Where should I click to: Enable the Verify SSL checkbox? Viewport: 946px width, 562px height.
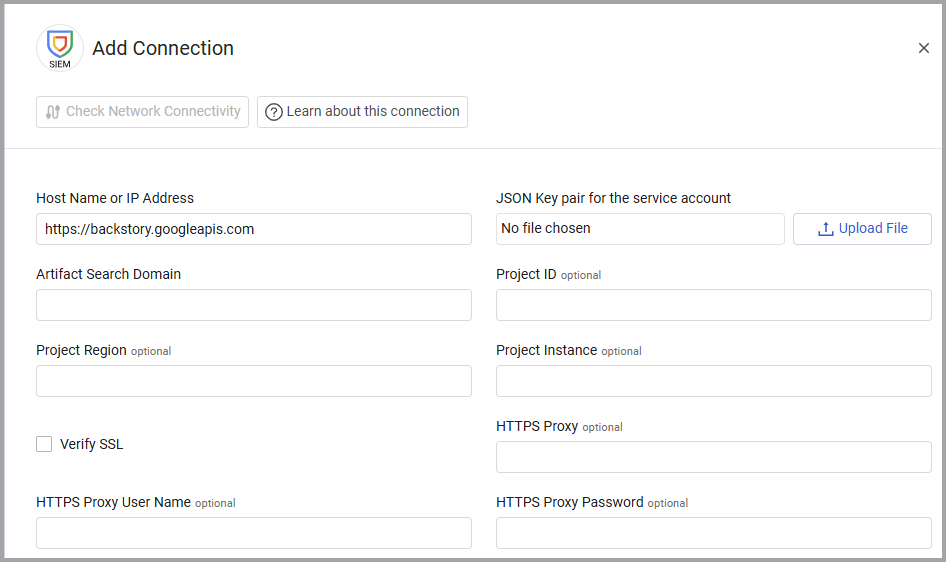44,444
